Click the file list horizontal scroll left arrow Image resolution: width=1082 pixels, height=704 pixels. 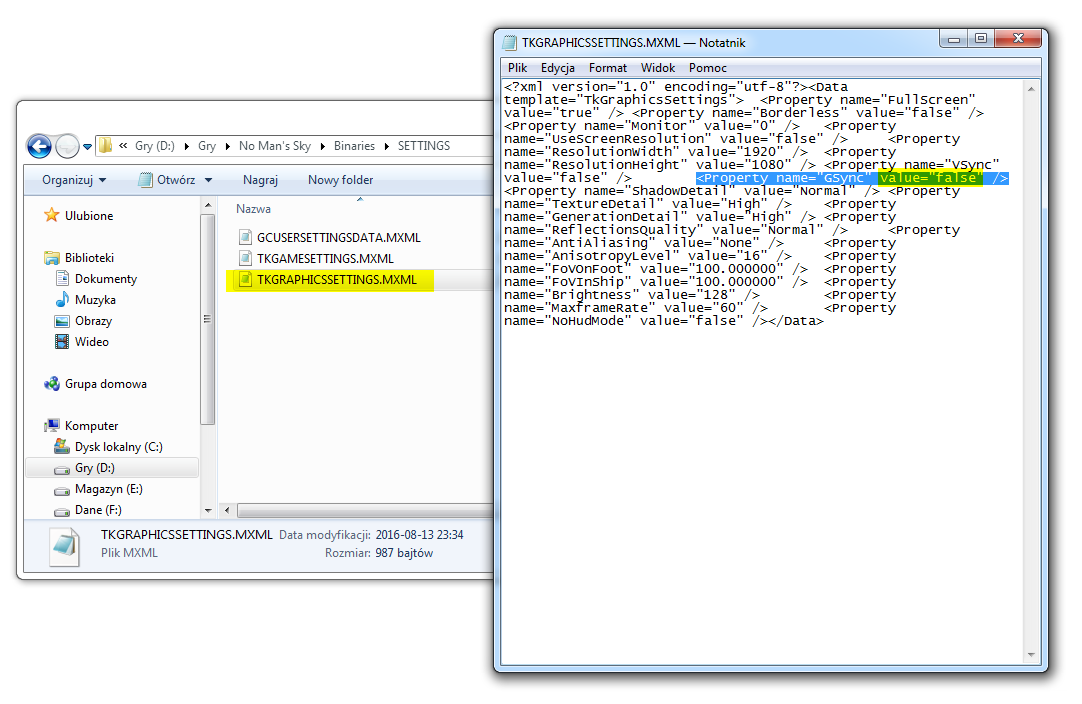point(227,511)
